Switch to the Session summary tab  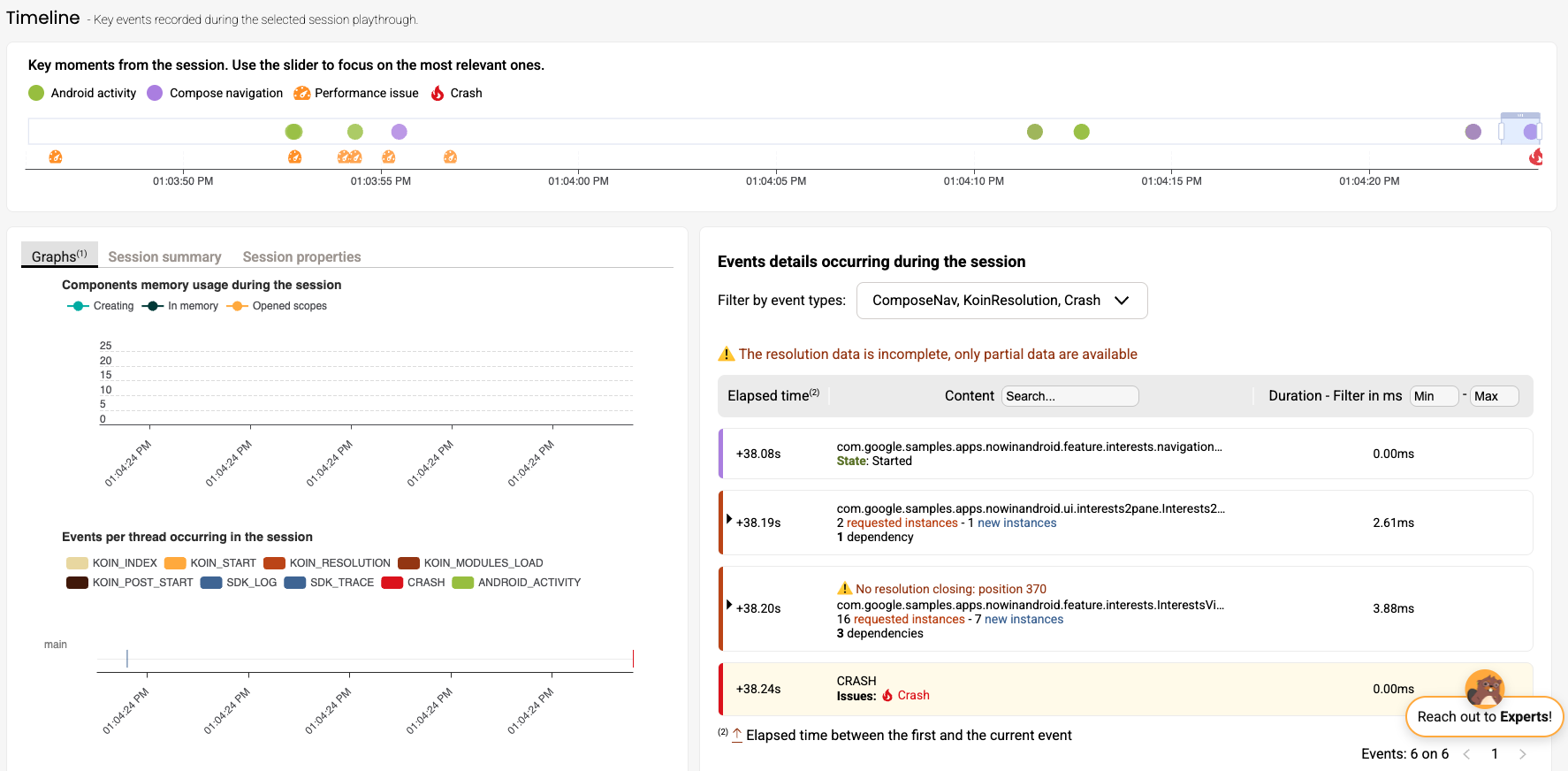click(164, 256)
